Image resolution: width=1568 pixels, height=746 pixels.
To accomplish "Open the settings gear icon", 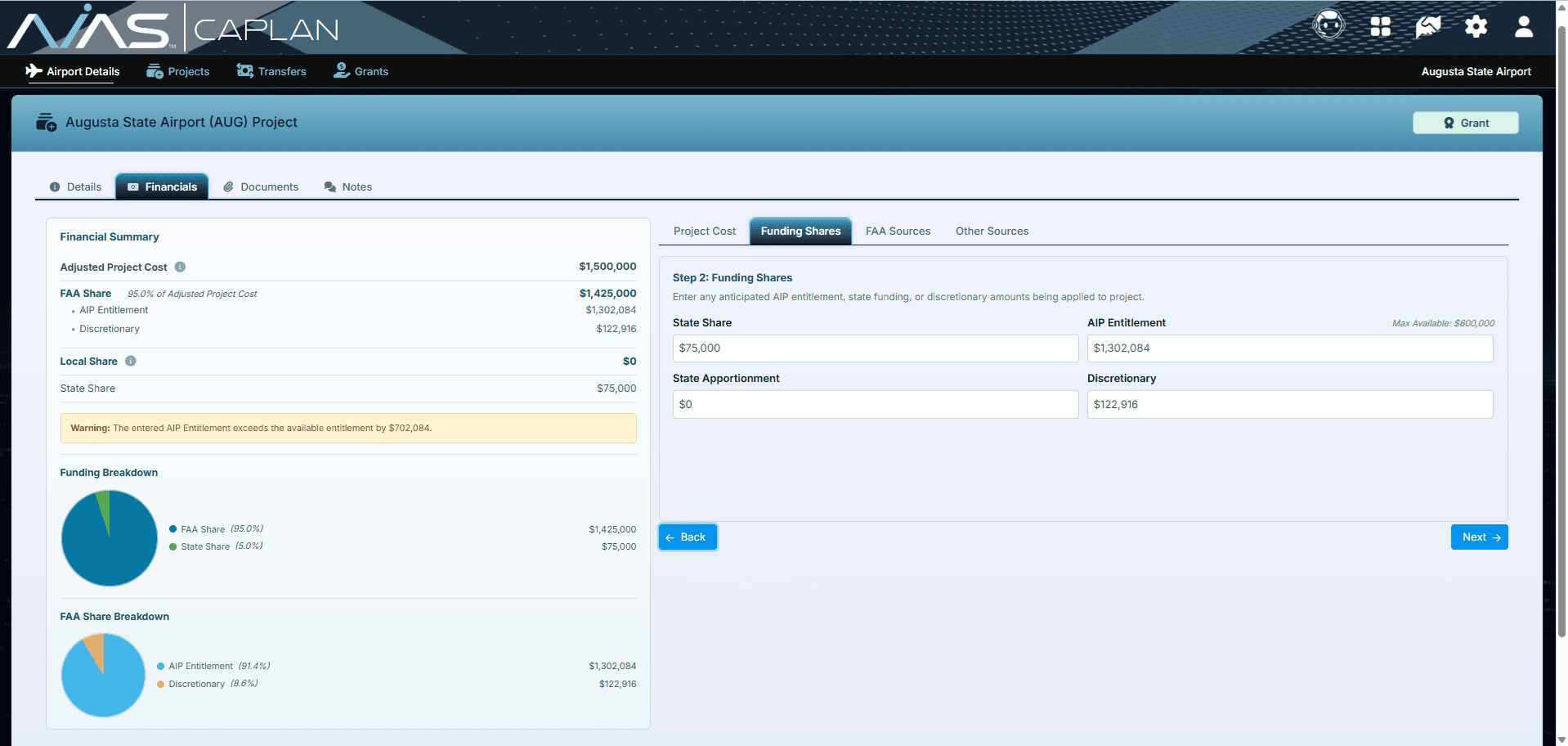I will click(1476, 25).
